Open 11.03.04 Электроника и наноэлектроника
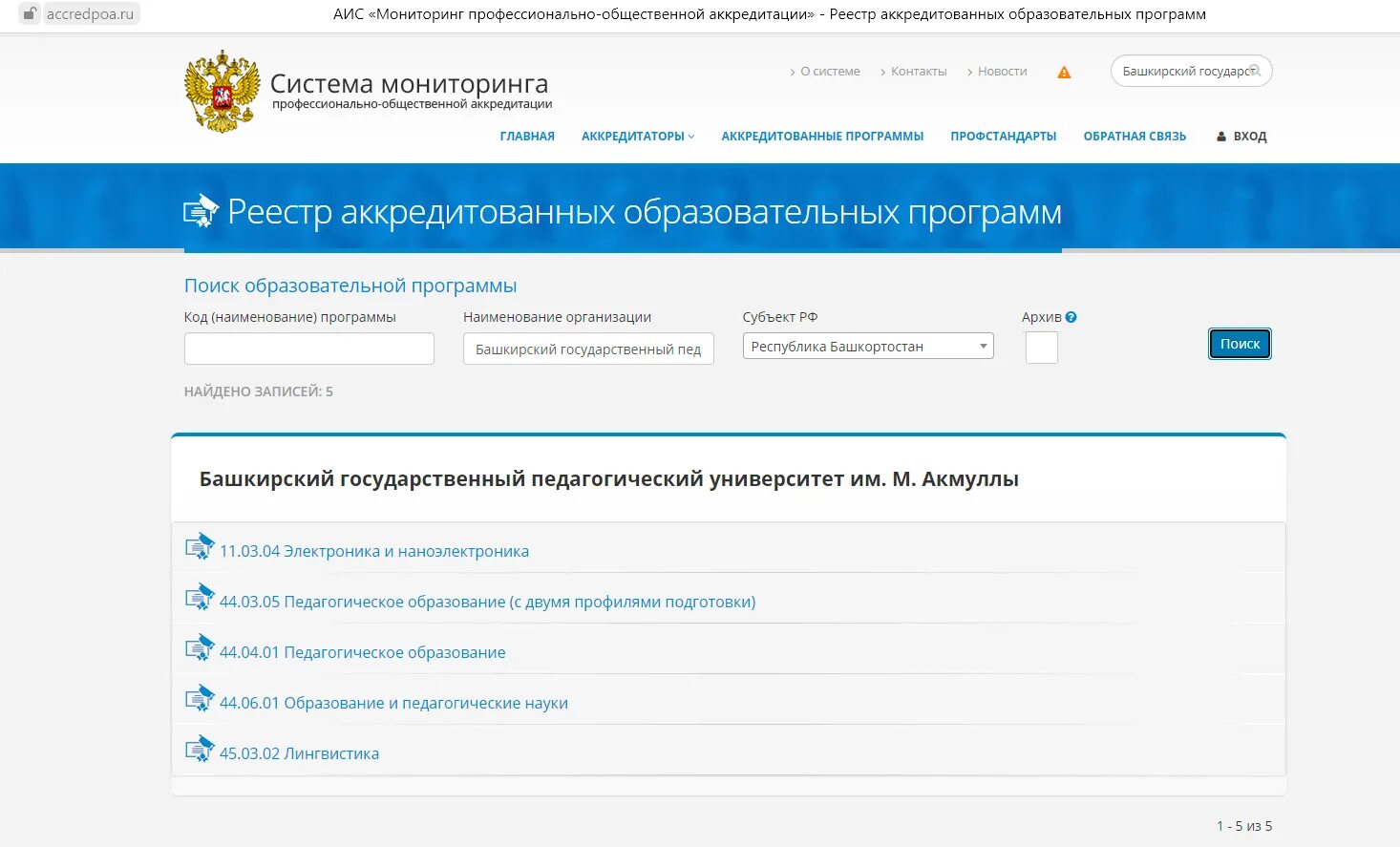This screenshot has height=847, width=1400. [374, 551]
